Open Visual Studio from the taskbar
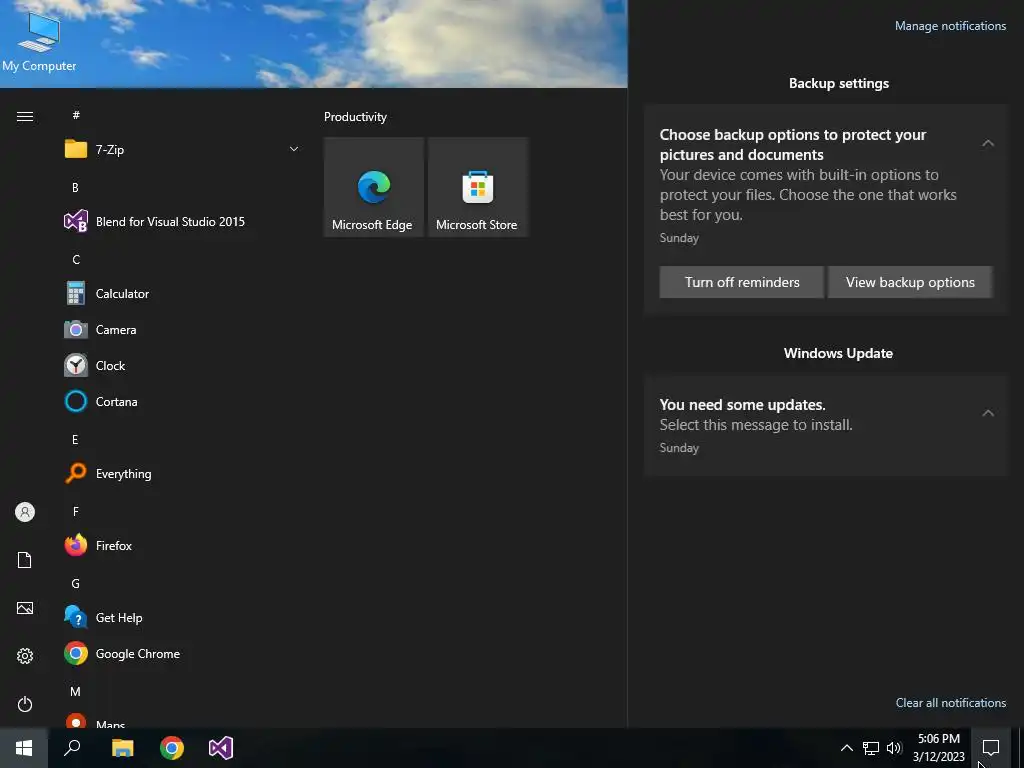 tap(221, 748)
